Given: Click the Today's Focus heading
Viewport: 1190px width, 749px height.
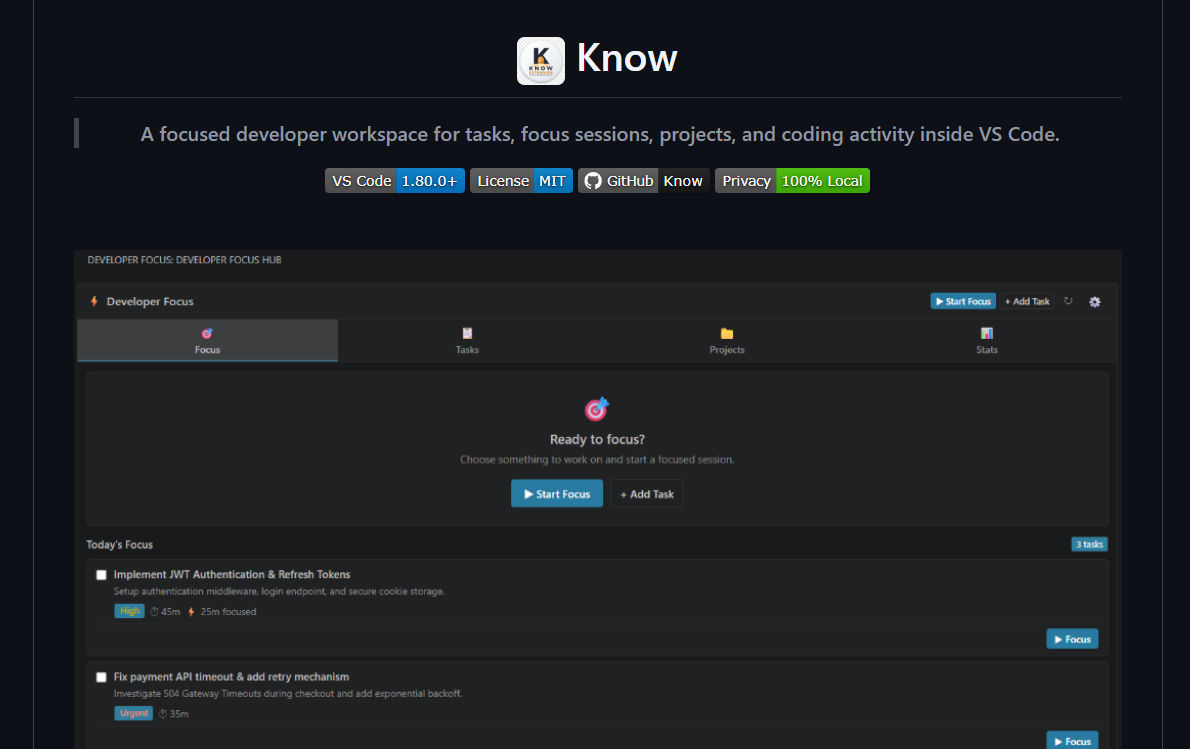Looking at the screenshot, I should click(x=119, y=545).
